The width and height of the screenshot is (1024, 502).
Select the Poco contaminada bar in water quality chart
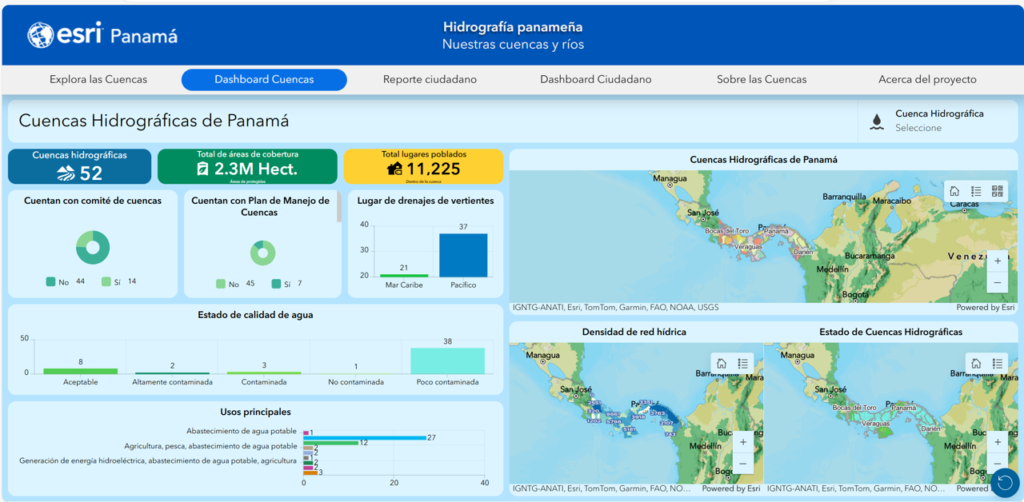point(447,360)
